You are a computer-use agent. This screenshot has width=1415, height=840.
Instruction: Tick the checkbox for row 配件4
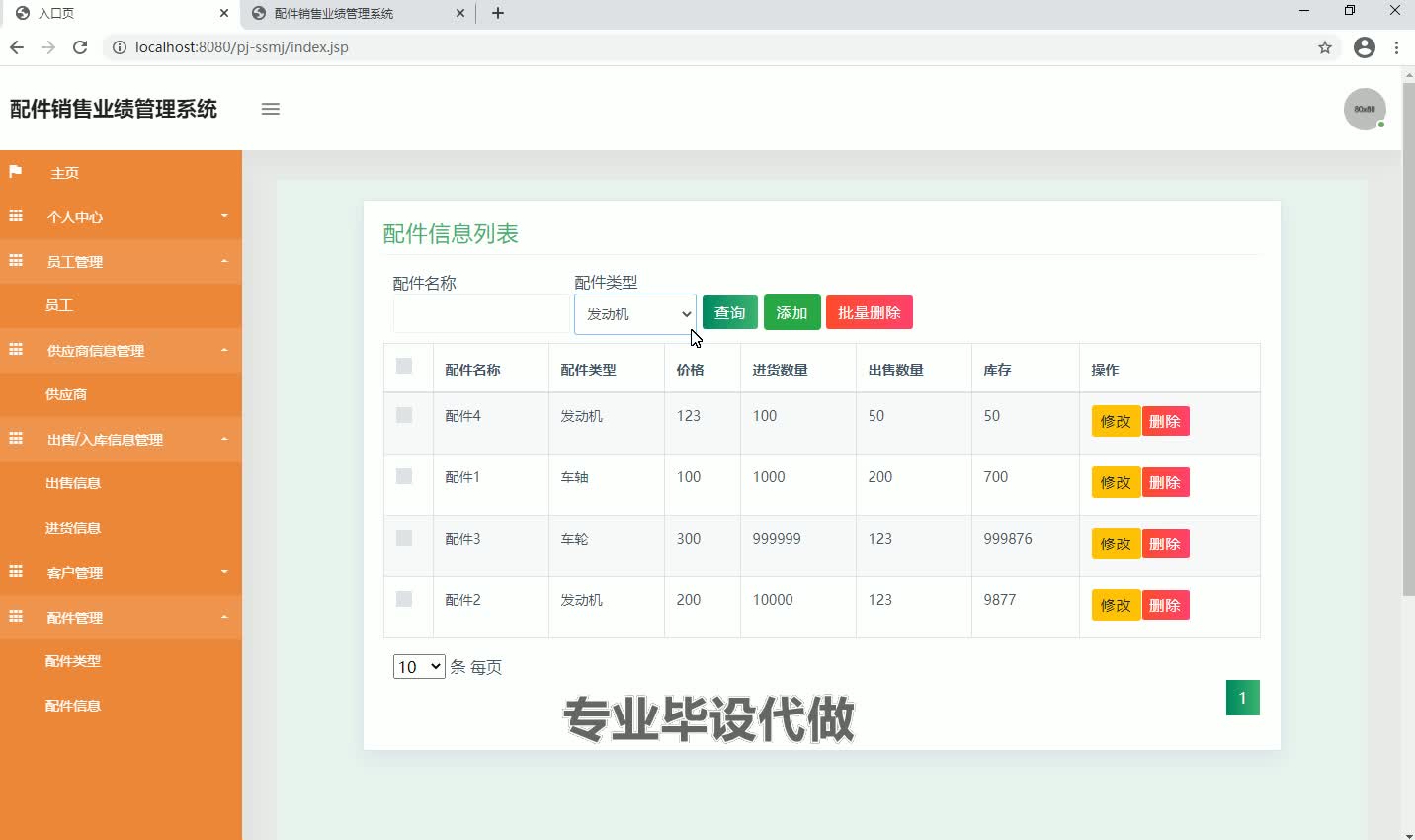click(x=404, y=415)
